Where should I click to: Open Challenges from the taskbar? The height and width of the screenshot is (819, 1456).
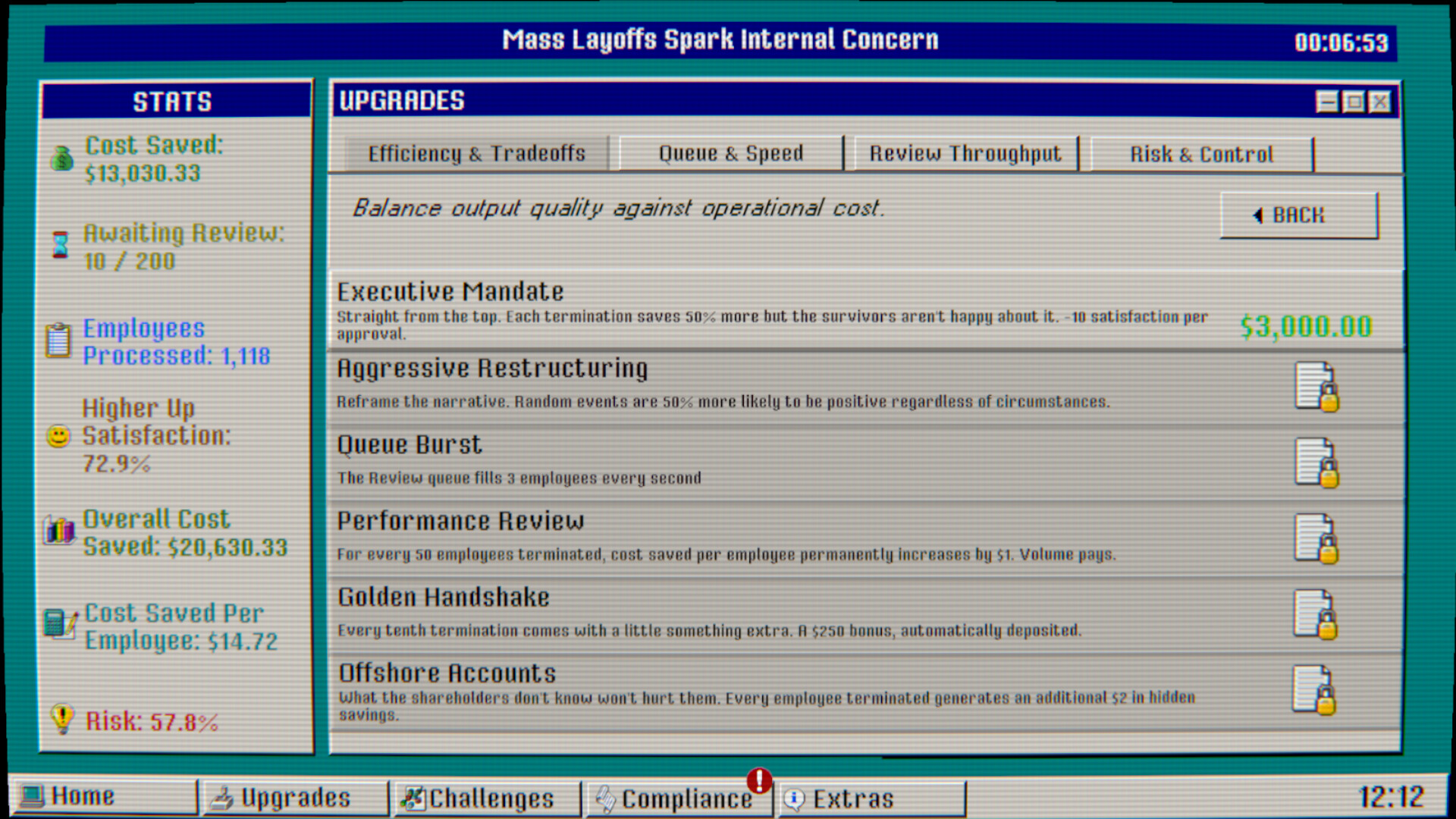point(485,799)
